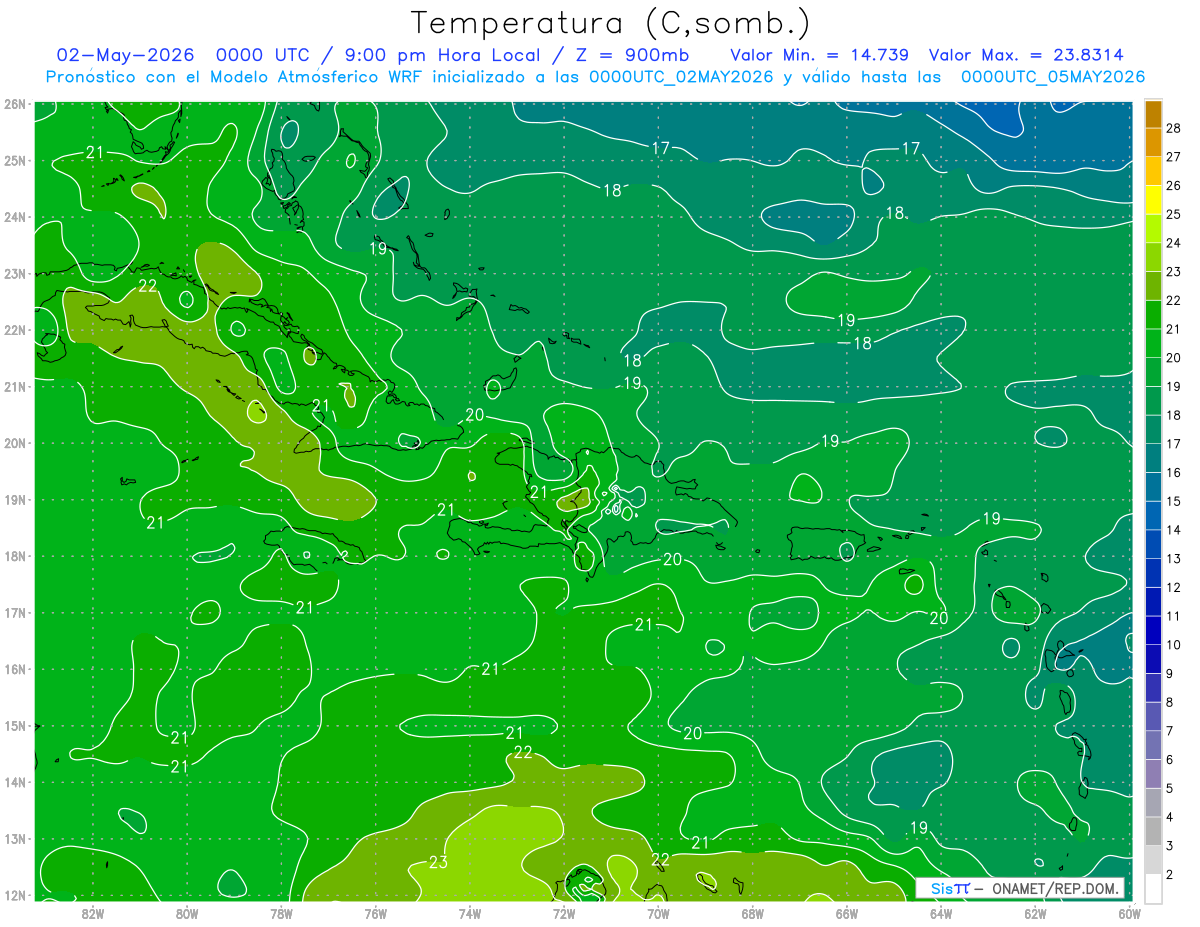Viewport: 1200px width, 927px height.
Task: Click the 26N latitude axis label
Action: pyautogui.click(x=14, y=104)
